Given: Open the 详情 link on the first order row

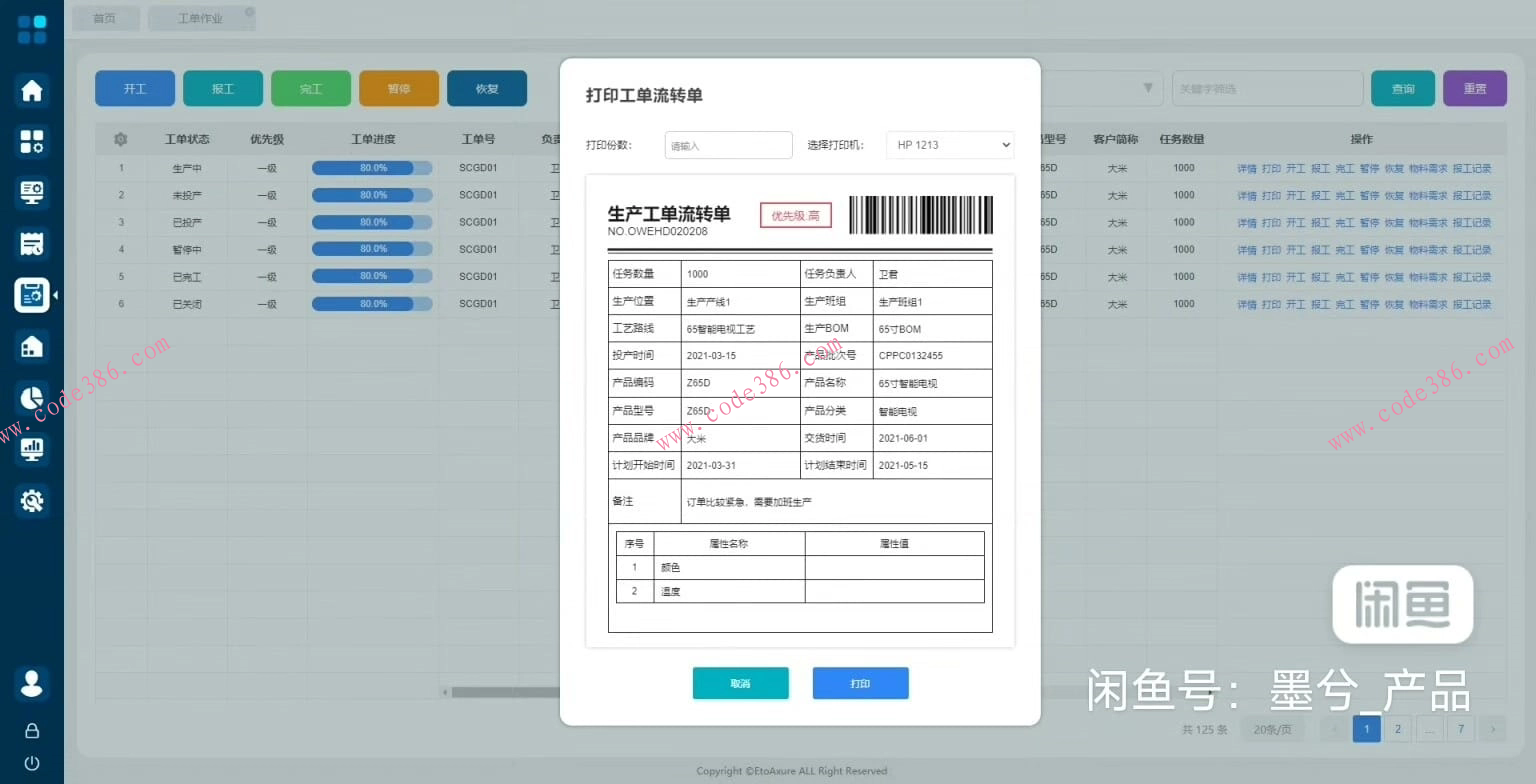Looking at the screenshot, I should tap(1247, 167).
